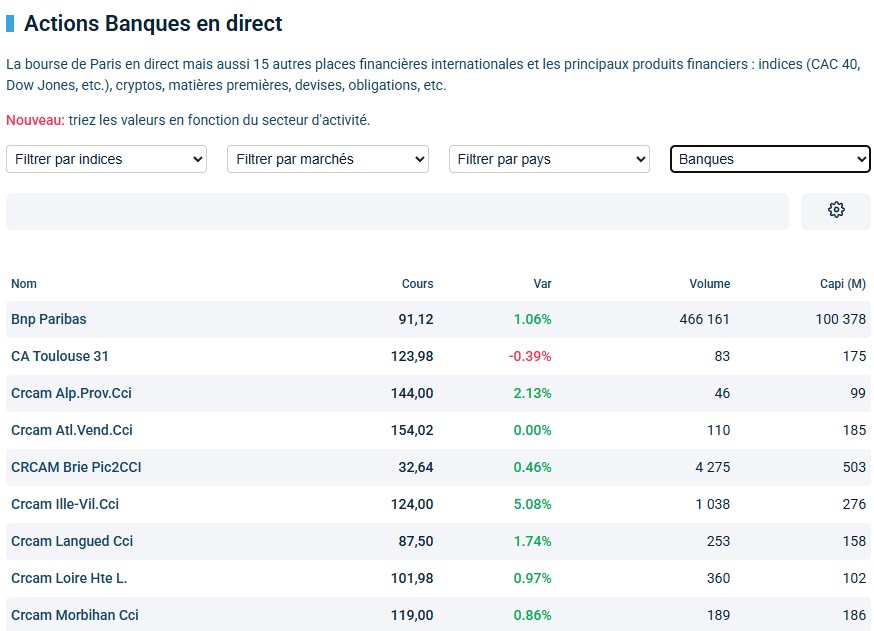This screenshot has height=631, width=874.
Task: Click the Crcam Langued Cci link
Action: click(x=72, y=542)
